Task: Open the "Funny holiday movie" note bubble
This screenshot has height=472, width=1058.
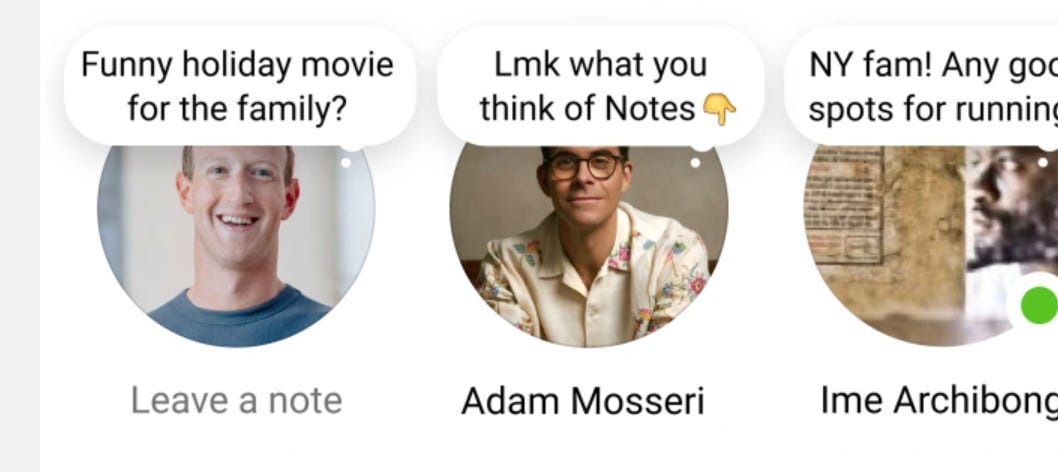Action: (240, 86)
